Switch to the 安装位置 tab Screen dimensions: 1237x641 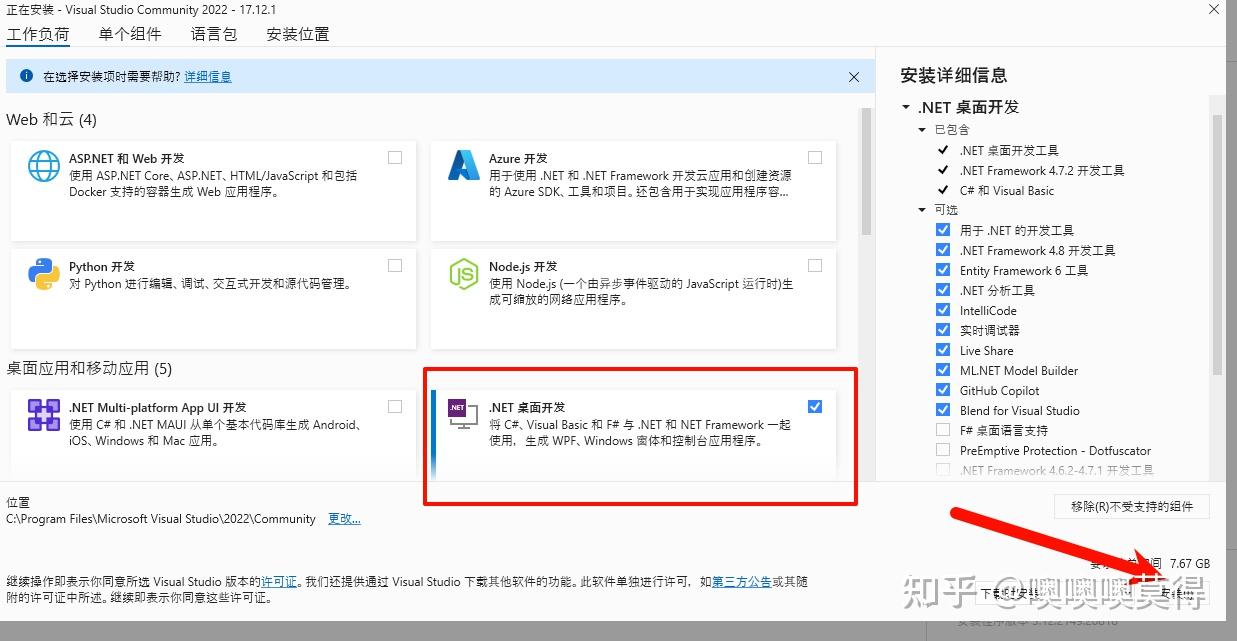298,34
